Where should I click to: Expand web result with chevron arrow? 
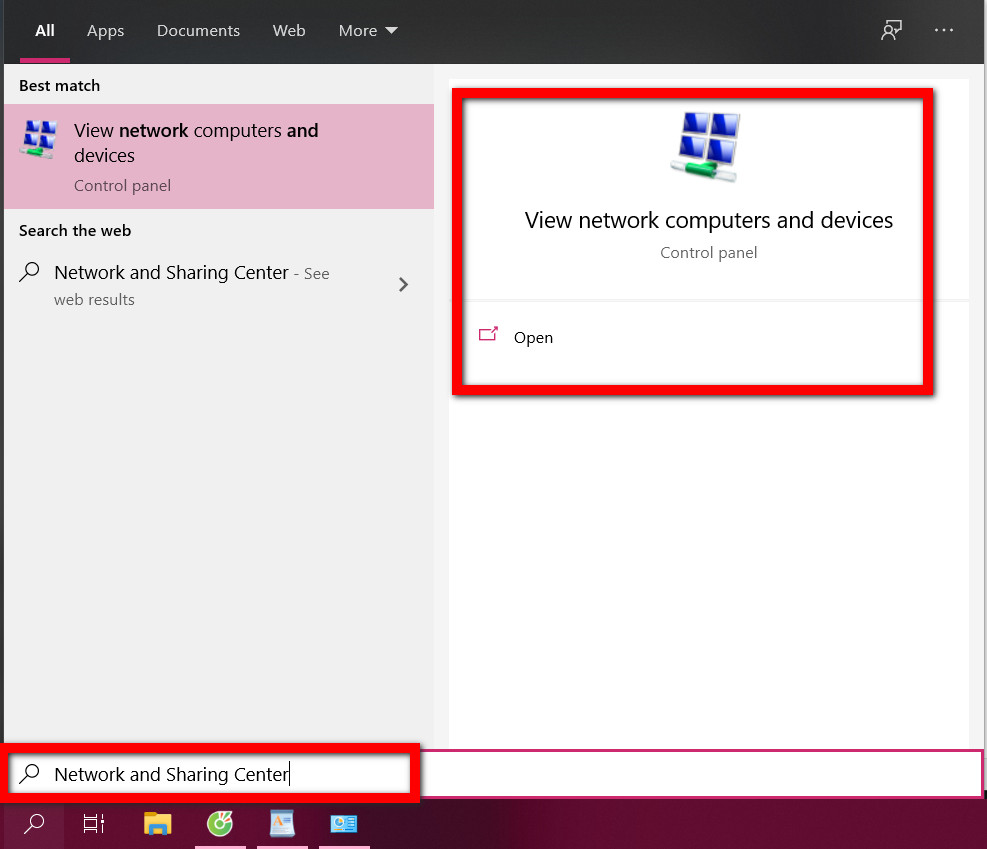(403, 284)
